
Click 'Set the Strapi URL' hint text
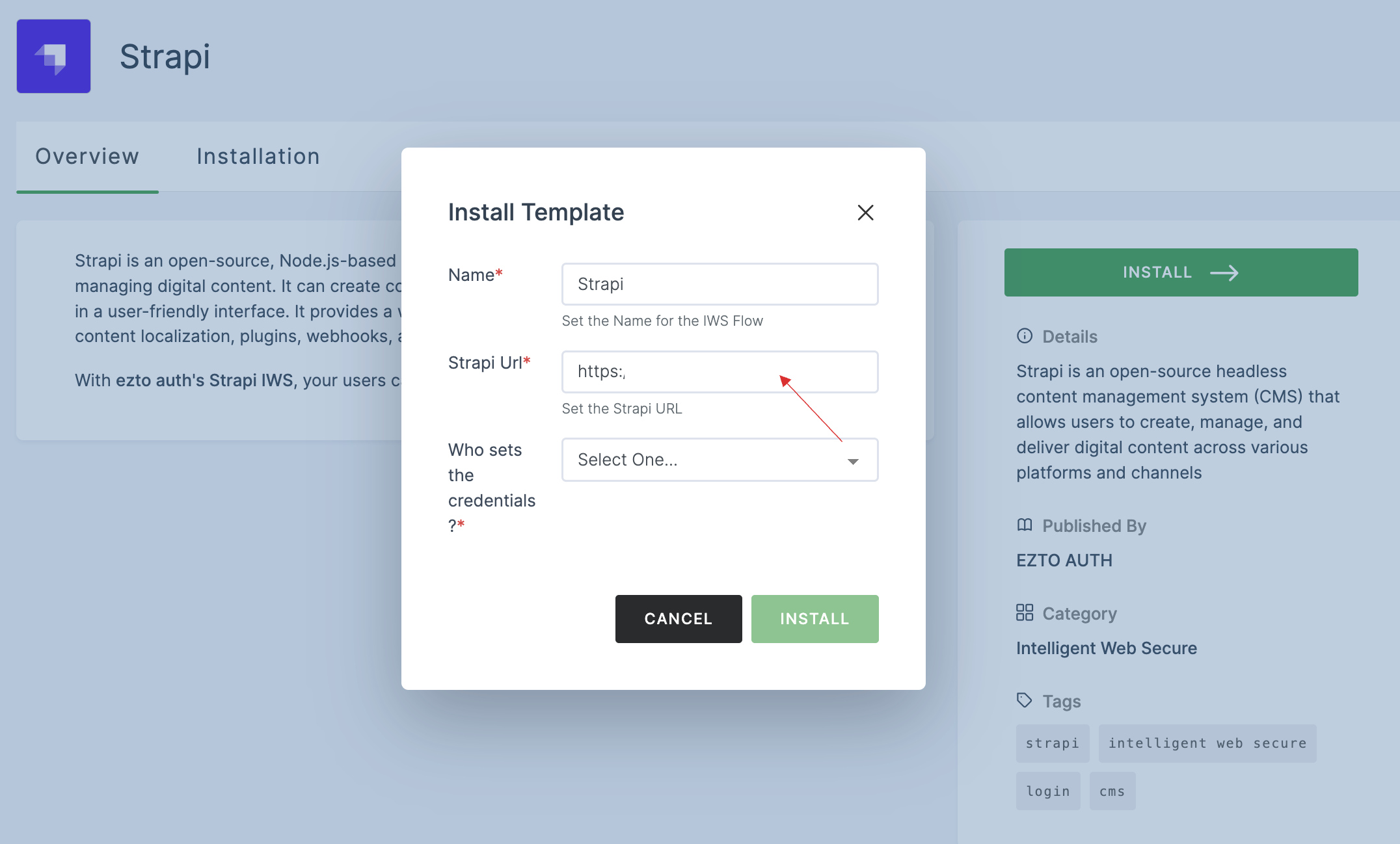(622, 409)
